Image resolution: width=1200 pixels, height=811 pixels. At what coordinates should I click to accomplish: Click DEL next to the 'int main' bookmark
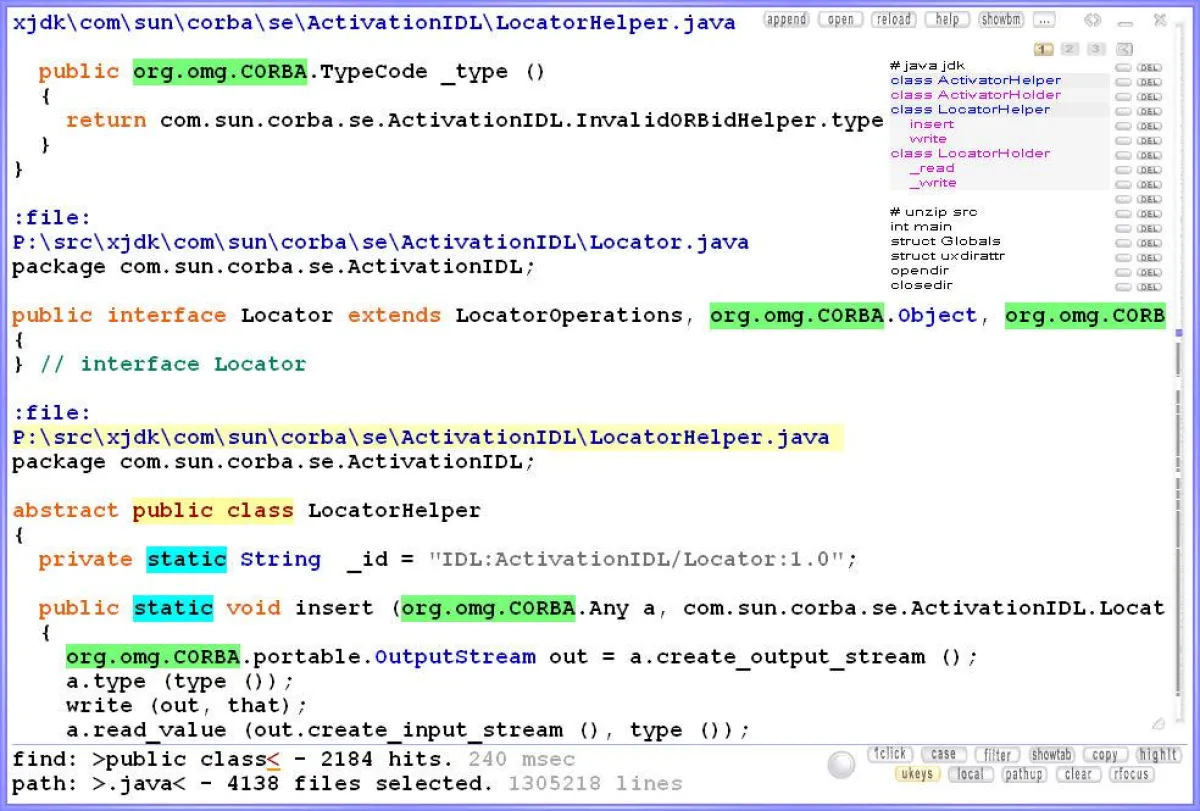point(1149,228)
